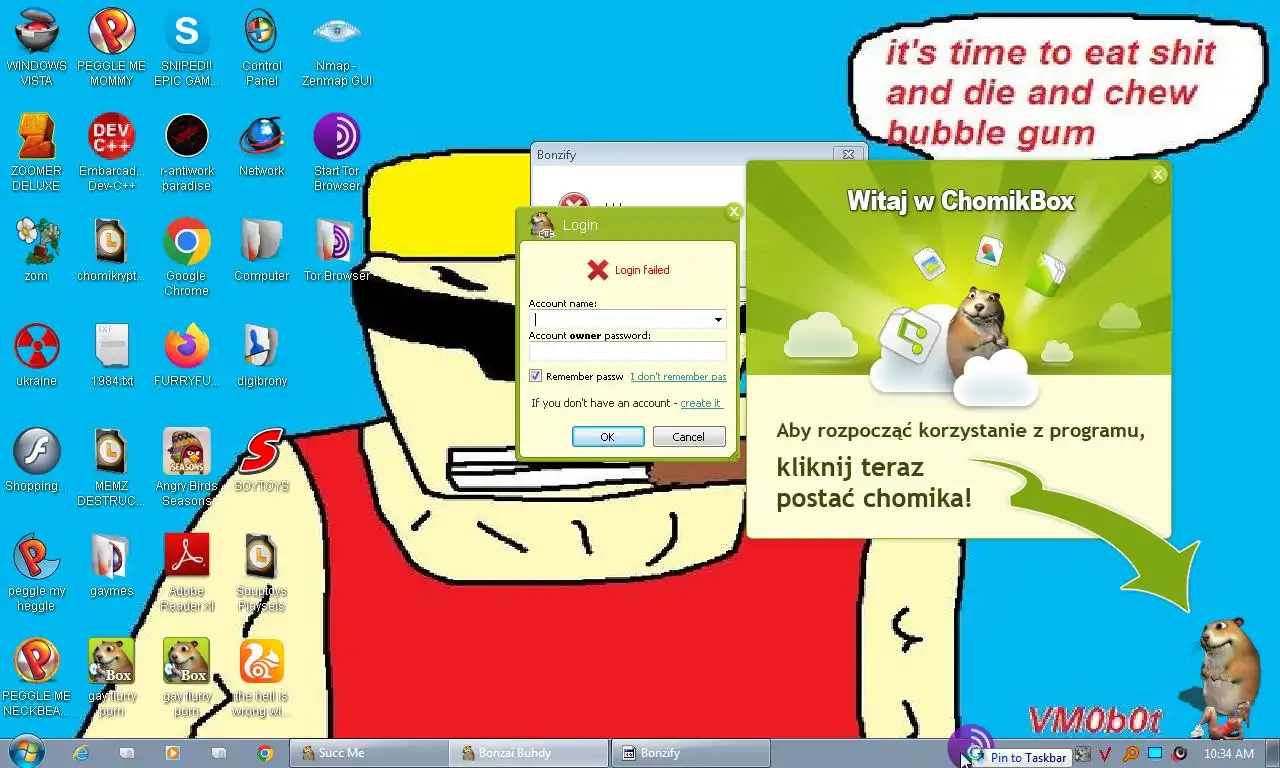Launch Google Chrome from the desktop
The image size is (1280, 768).
point(187,257)
